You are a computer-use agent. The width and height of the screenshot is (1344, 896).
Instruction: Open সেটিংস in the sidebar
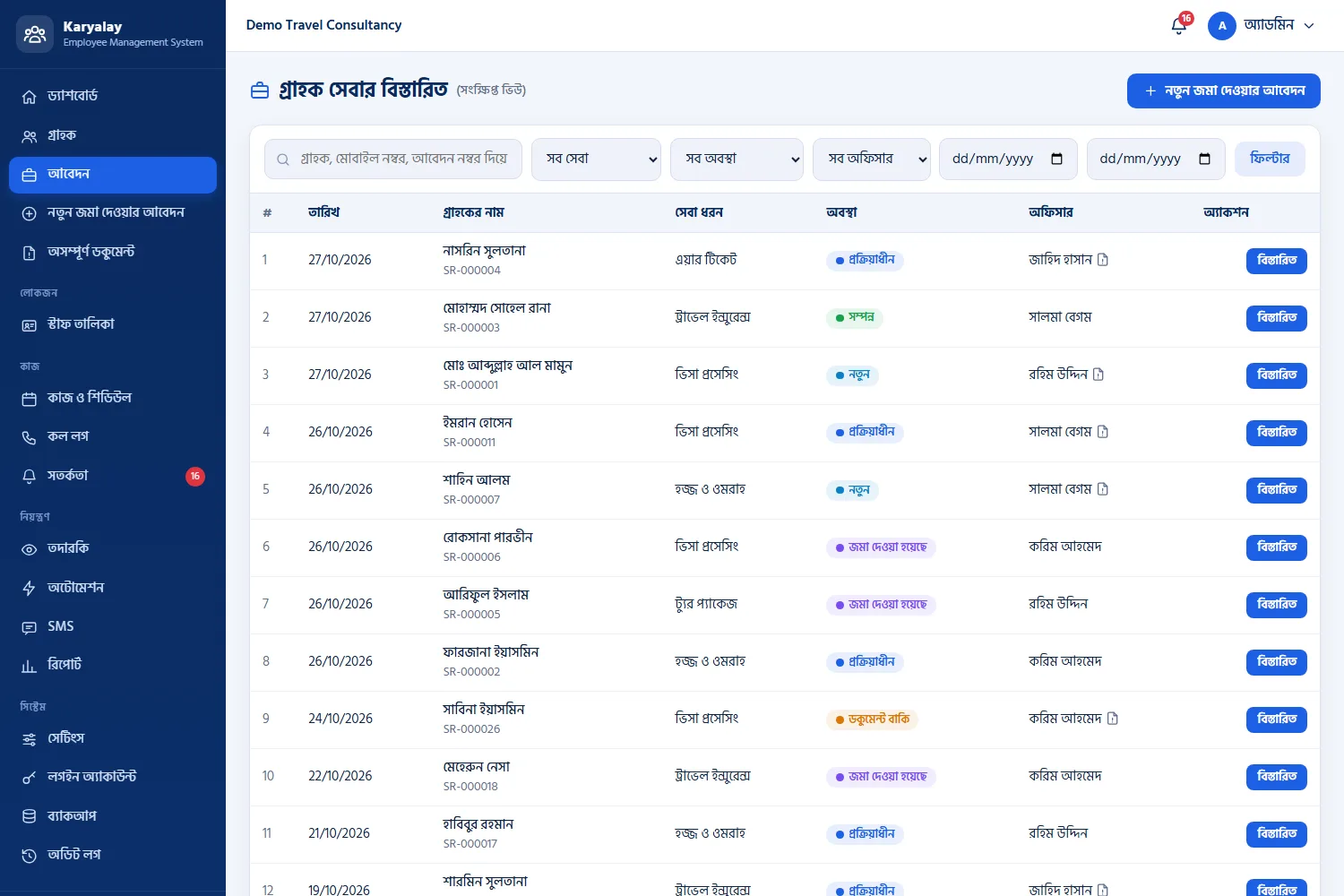point(113,738)
